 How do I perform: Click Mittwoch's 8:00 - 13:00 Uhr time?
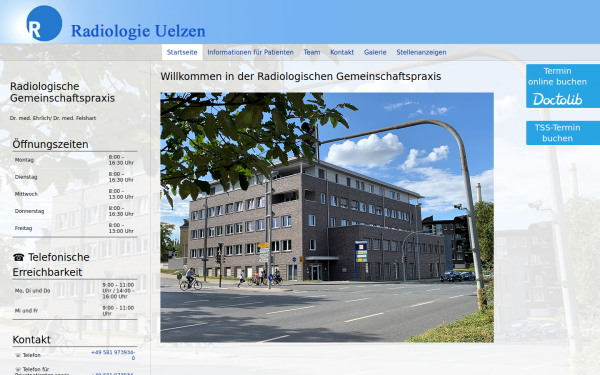(121, 194)
